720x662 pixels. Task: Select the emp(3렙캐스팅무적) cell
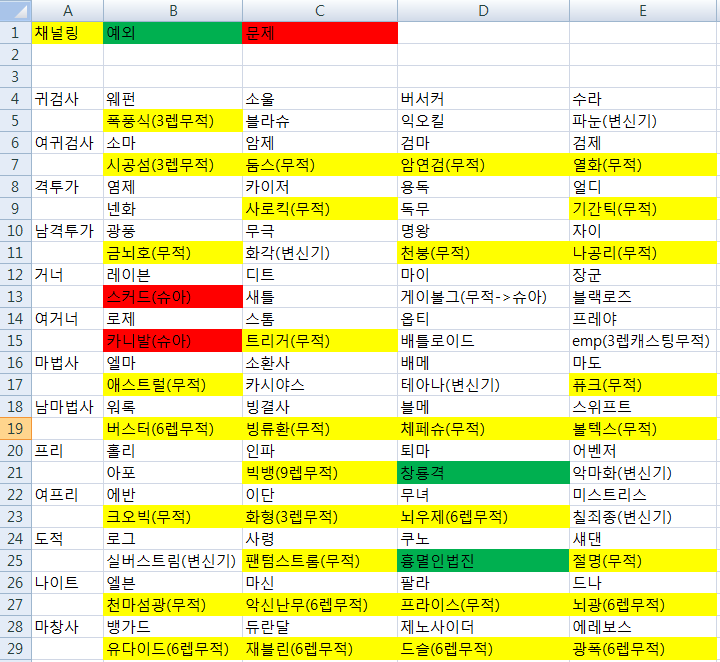click(x=643, y=340)
